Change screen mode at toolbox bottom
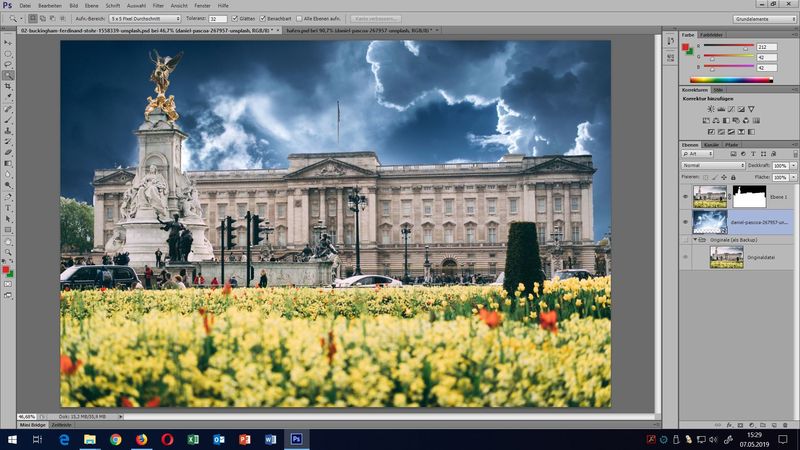The height and width of the screenshot is (450, 800). [x=8, y=295]
